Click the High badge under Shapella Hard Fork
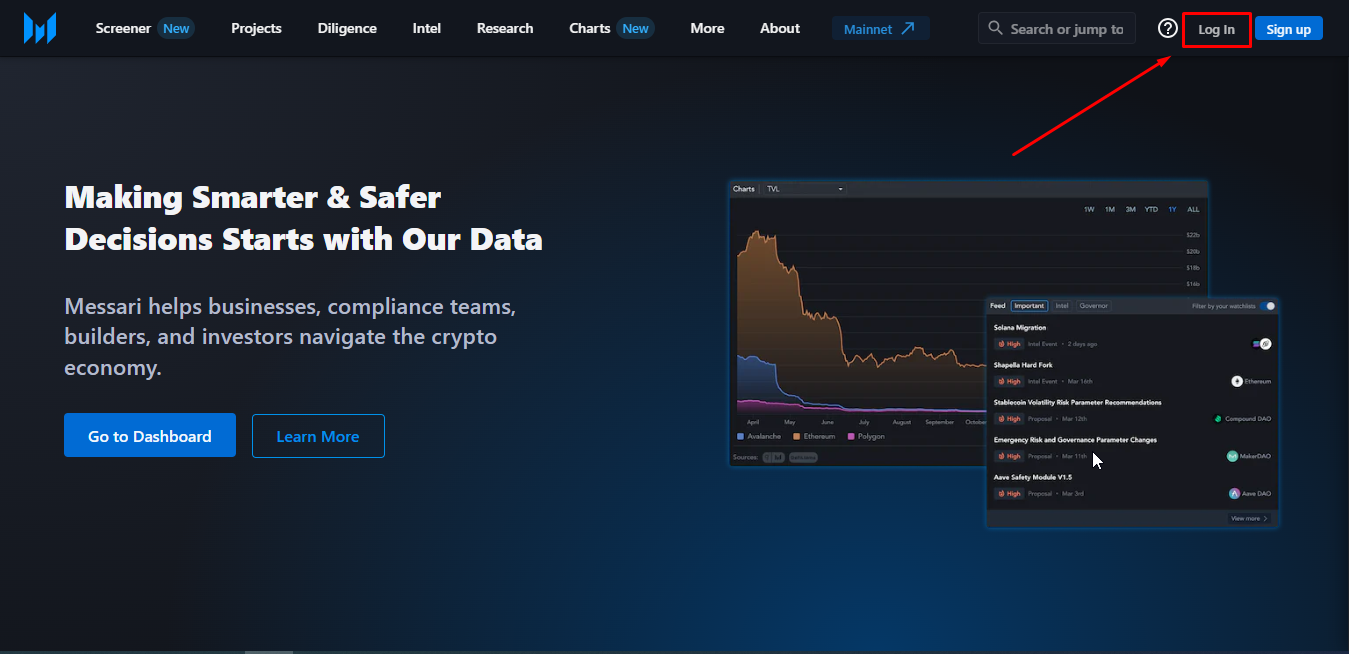 click(1008, 381)
